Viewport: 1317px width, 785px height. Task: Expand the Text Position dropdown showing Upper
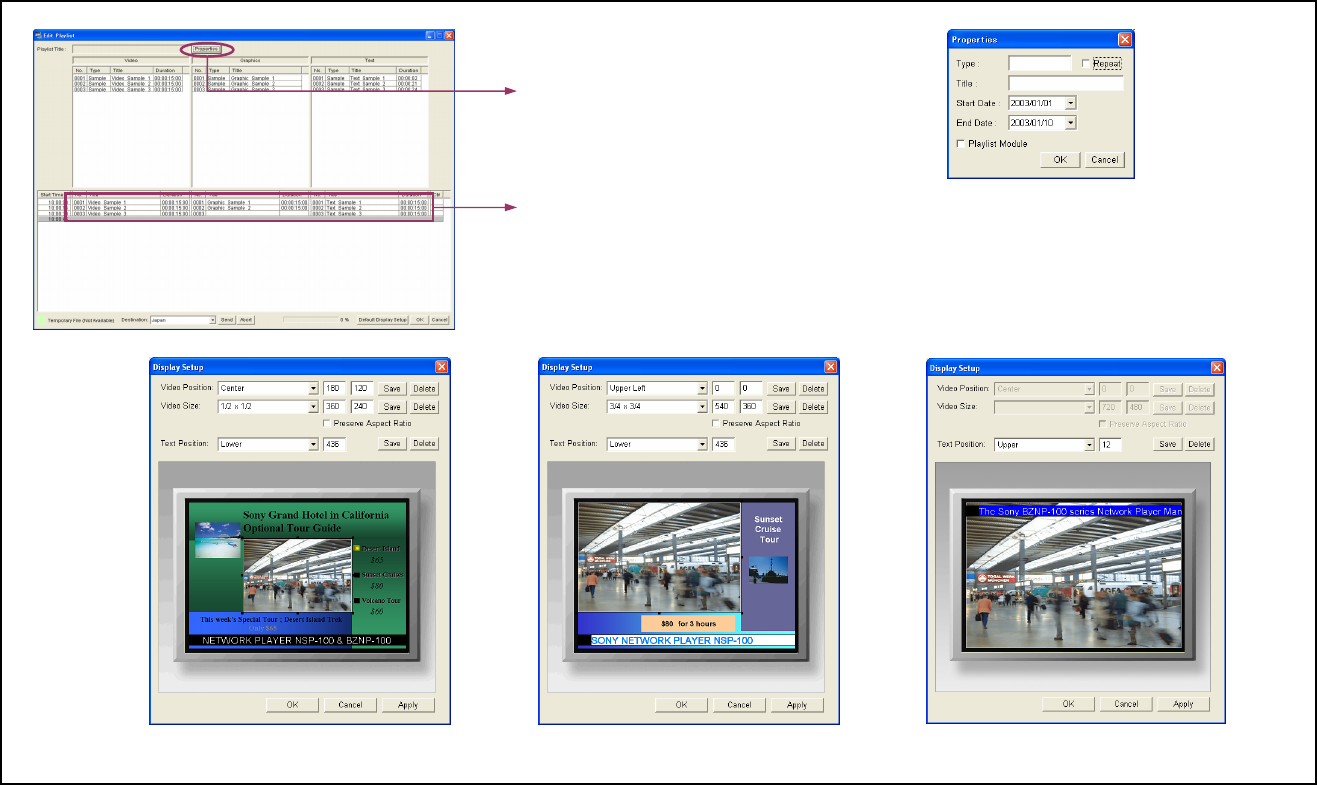1089,444
